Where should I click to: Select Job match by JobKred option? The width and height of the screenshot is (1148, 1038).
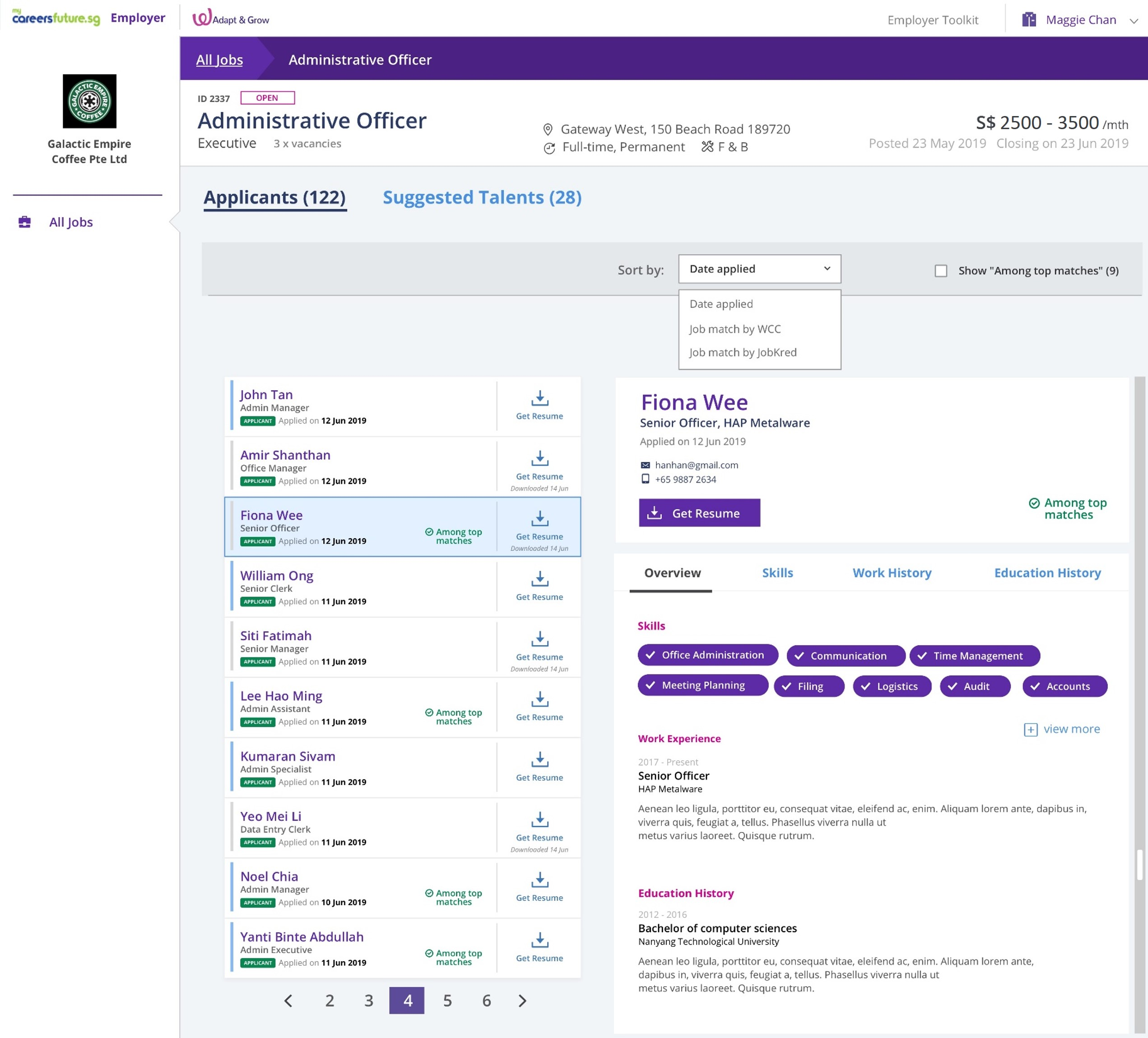[x=743, y=353]
